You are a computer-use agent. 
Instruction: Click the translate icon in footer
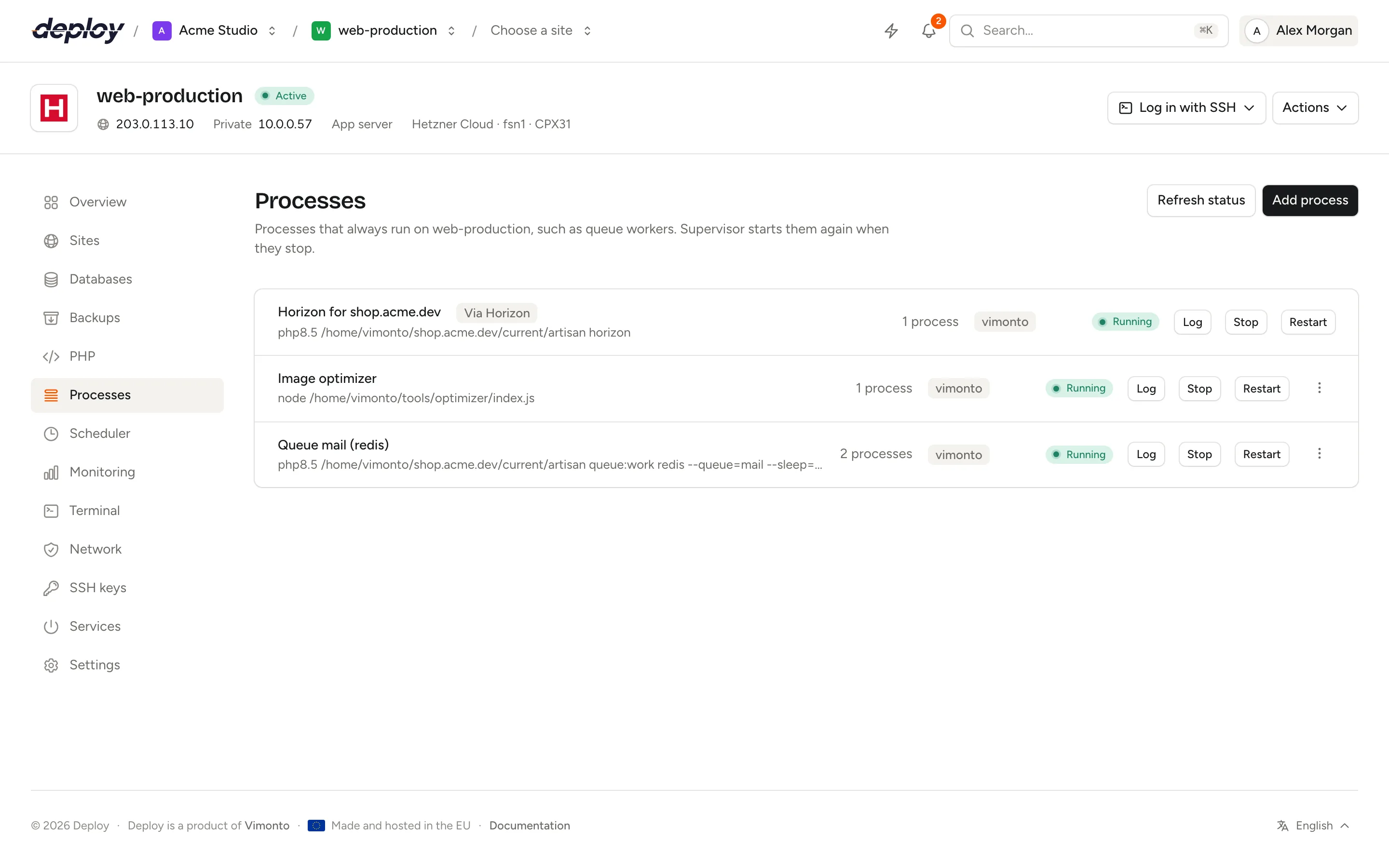[x=1282, y=826]
